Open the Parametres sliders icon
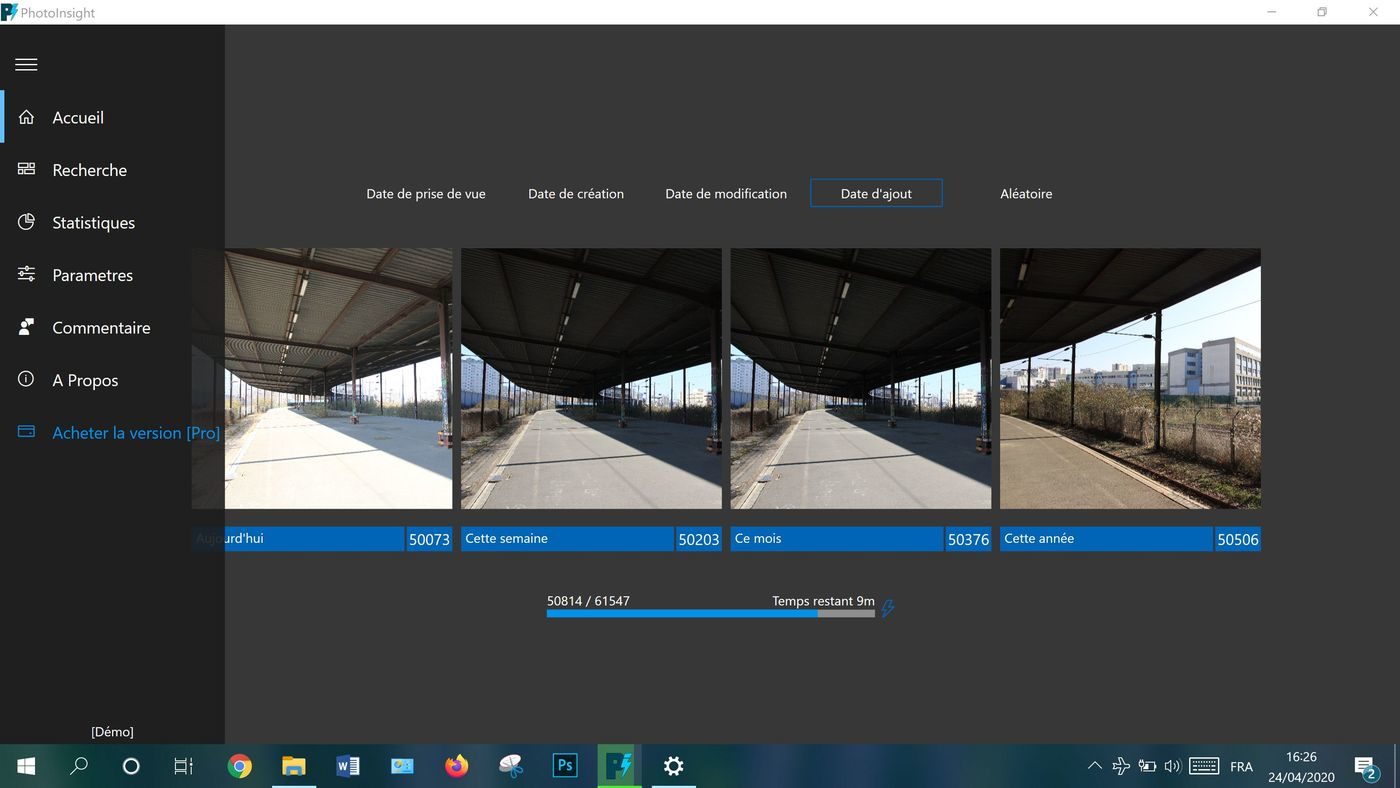This screenshot has width=1400, height=788. click(x=26, y=274)
